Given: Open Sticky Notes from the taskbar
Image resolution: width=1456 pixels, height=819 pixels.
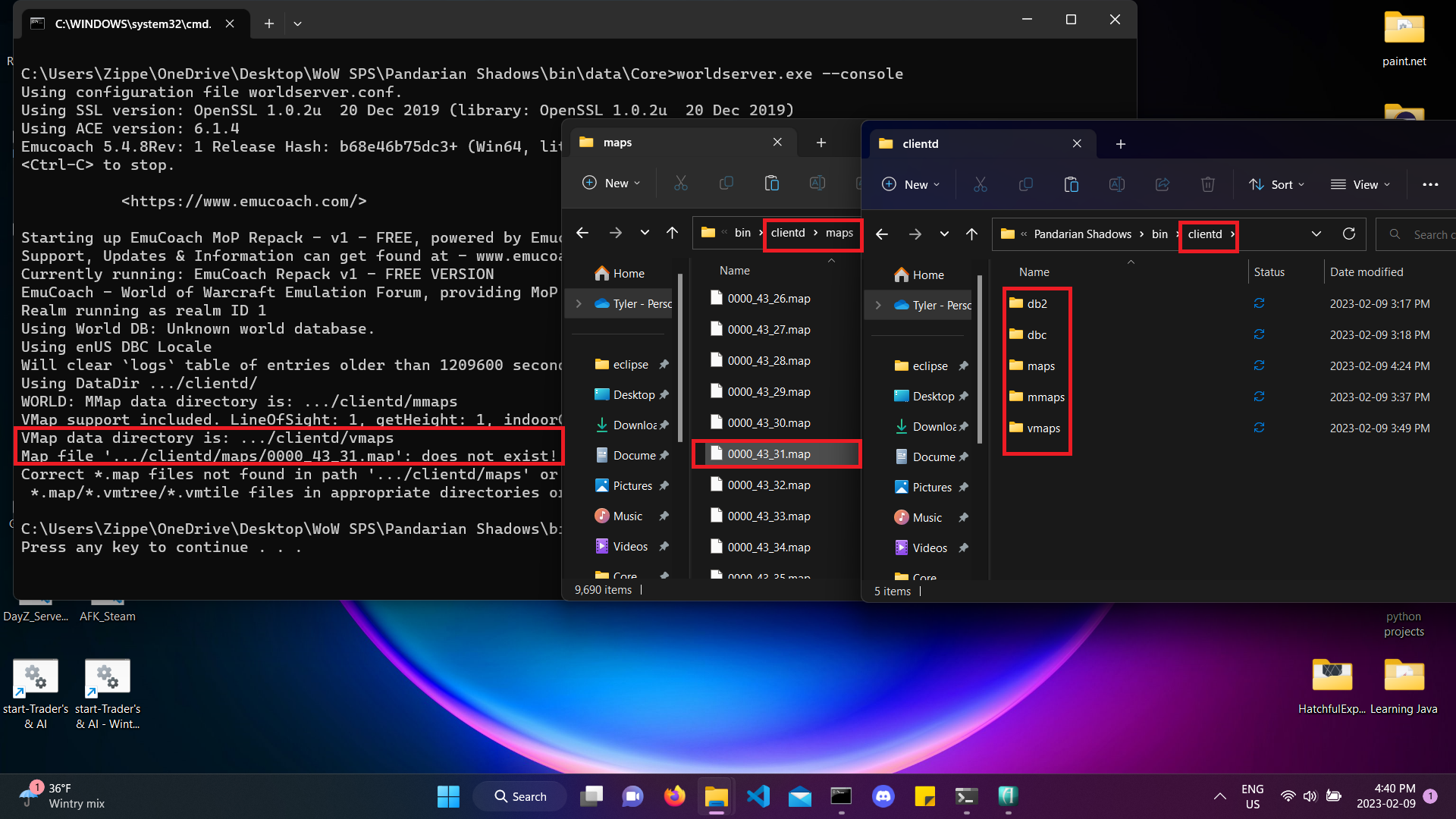Looking at the screenshot, I should coord(924,796).
